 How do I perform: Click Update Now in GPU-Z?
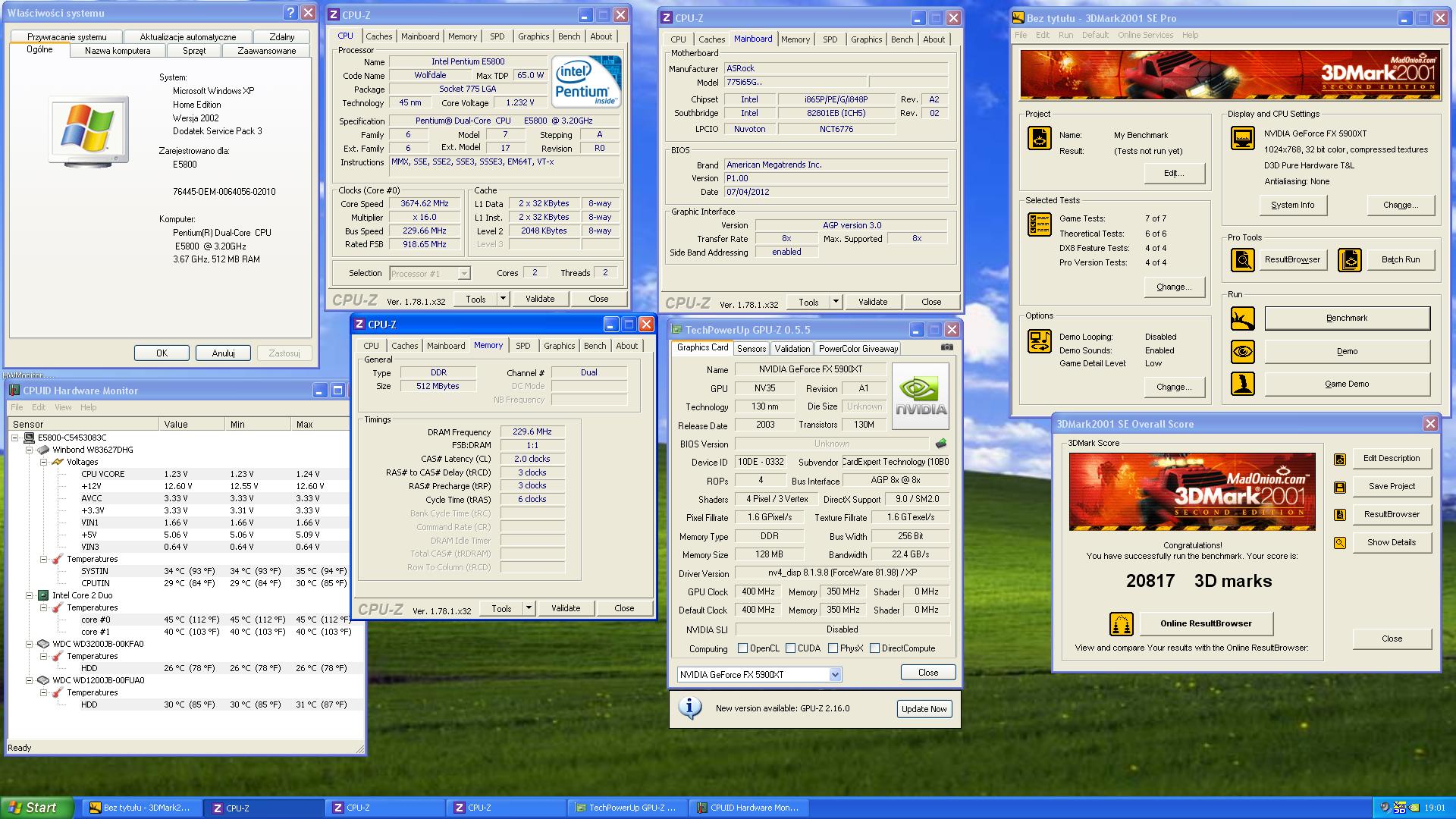click(x=923, y=709)
